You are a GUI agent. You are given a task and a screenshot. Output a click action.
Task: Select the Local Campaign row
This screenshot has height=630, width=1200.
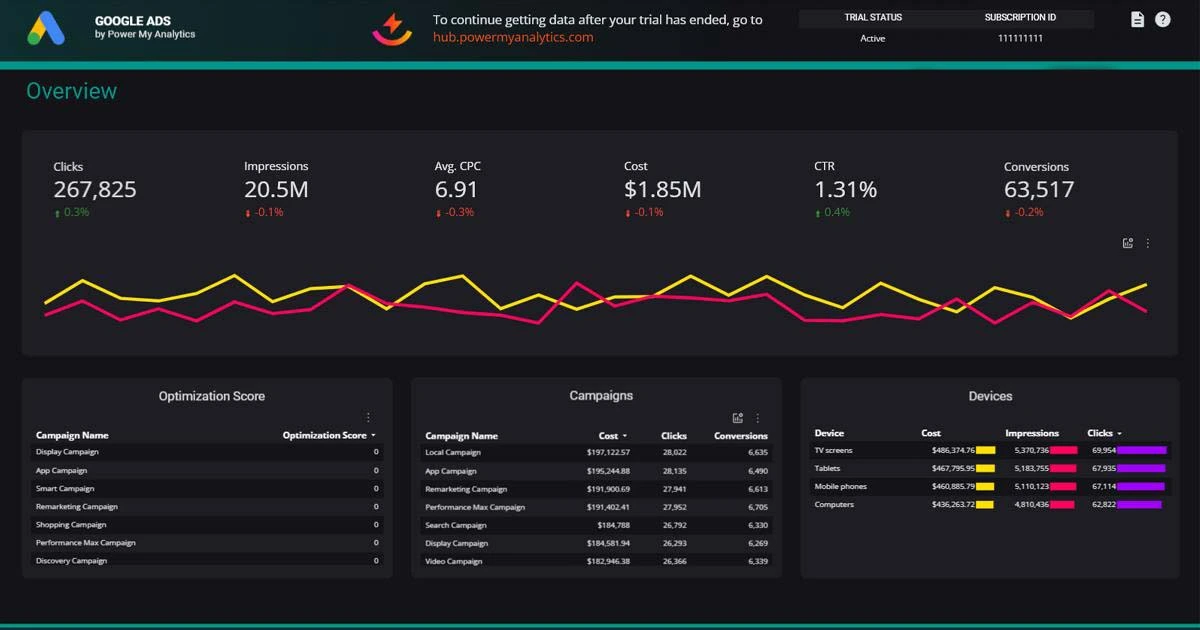[x=453, y=453]
